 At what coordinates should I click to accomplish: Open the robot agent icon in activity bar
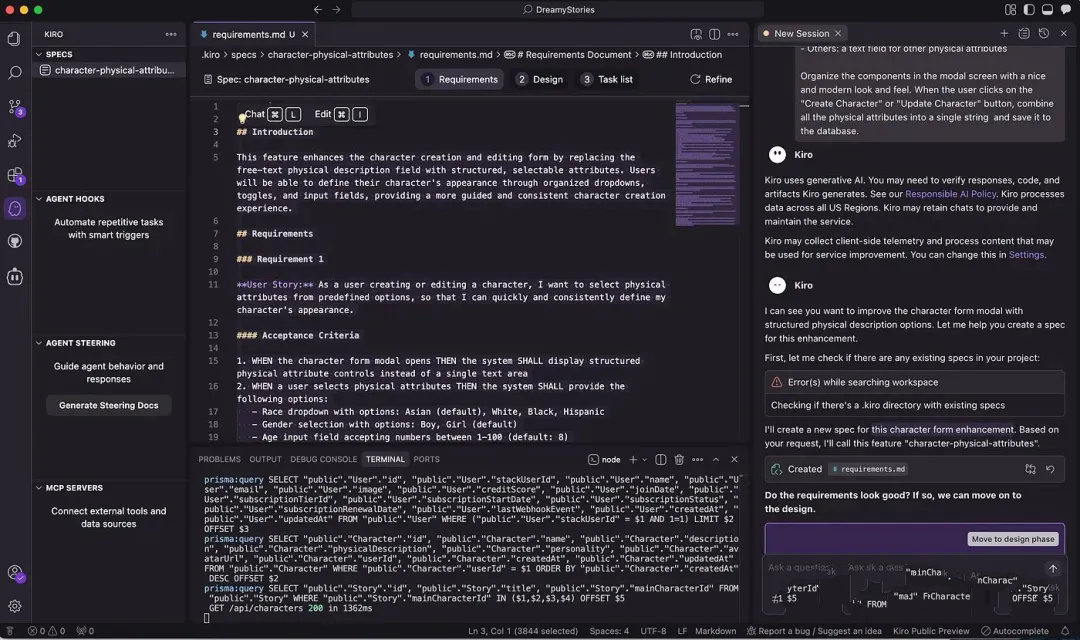click(x=14, y=276)
